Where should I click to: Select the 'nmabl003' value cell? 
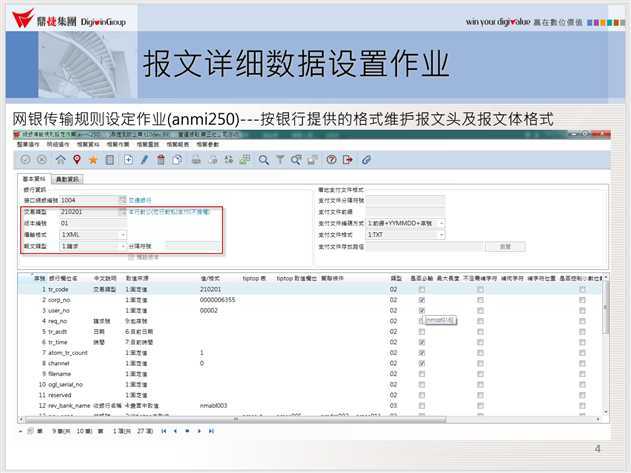click(213, 406)
